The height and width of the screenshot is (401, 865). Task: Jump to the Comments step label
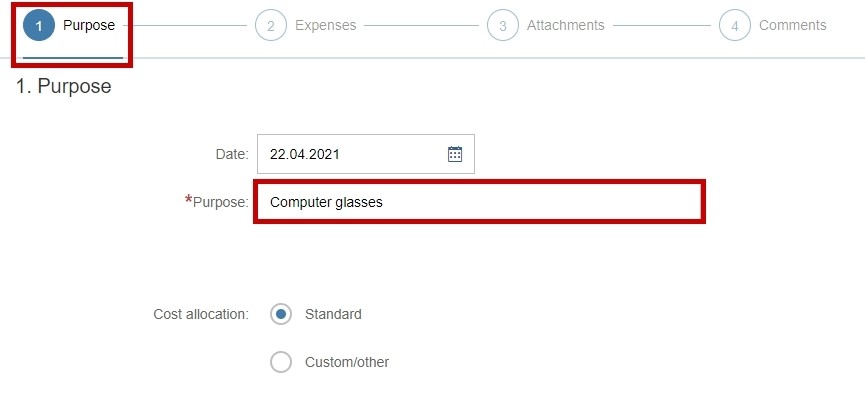pos(793,25)
